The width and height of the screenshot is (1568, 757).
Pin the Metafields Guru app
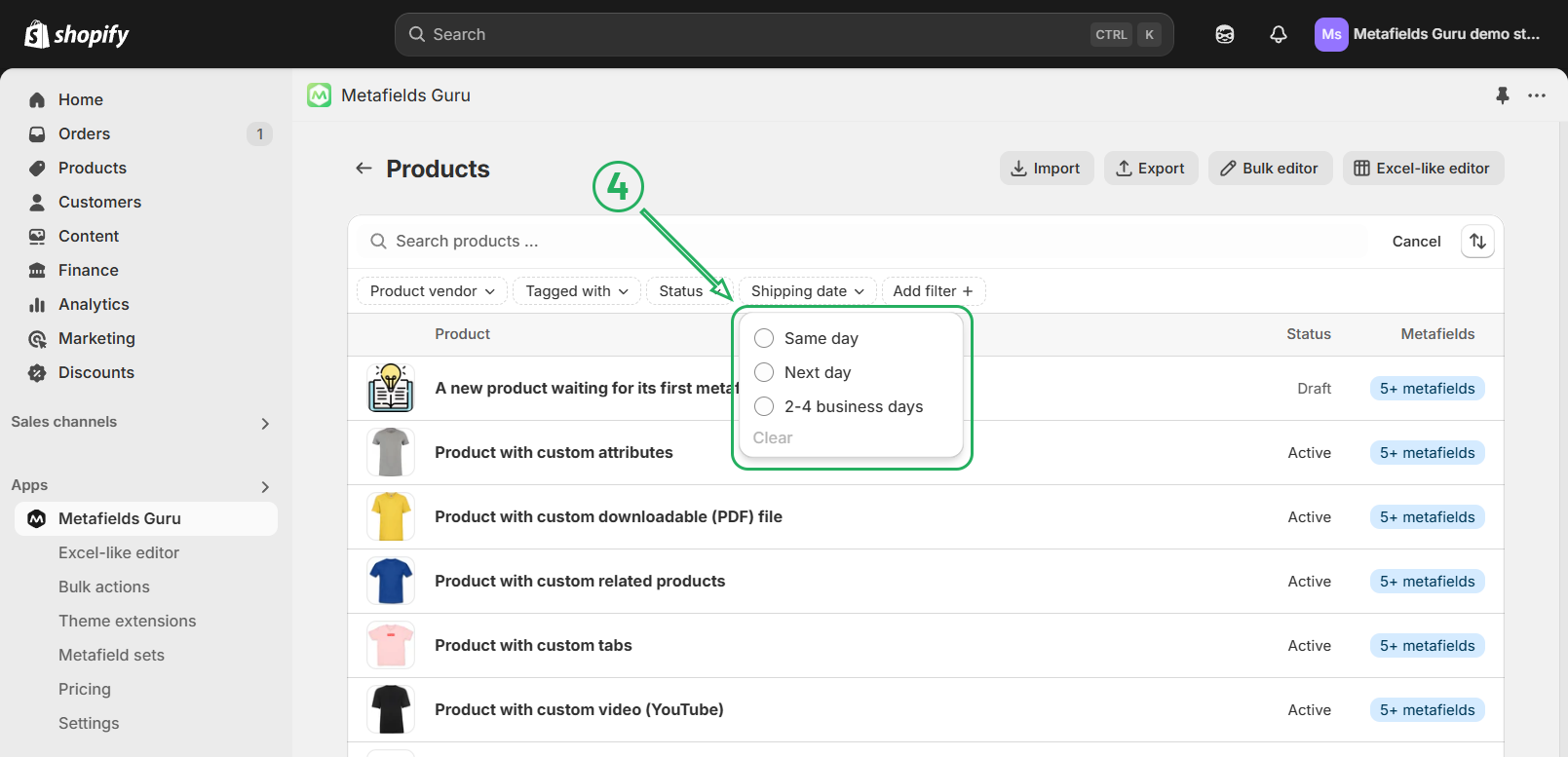(x=1502, y=95)
